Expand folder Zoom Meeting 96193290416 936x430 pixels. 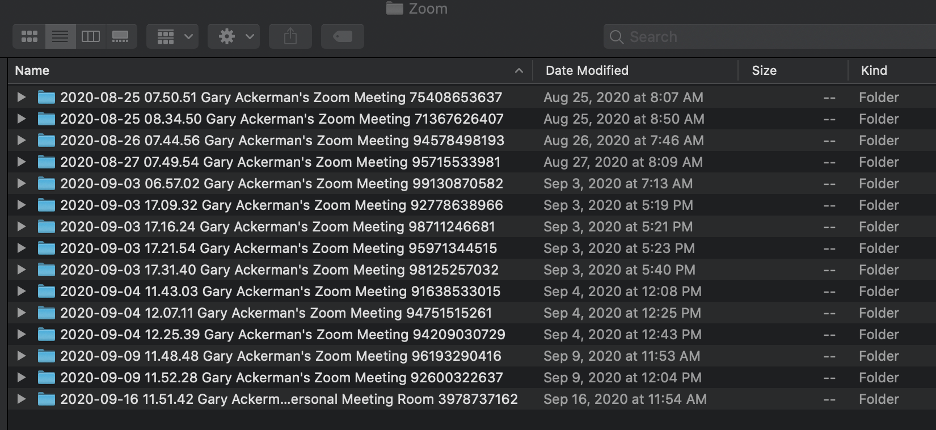pos(21,355)
